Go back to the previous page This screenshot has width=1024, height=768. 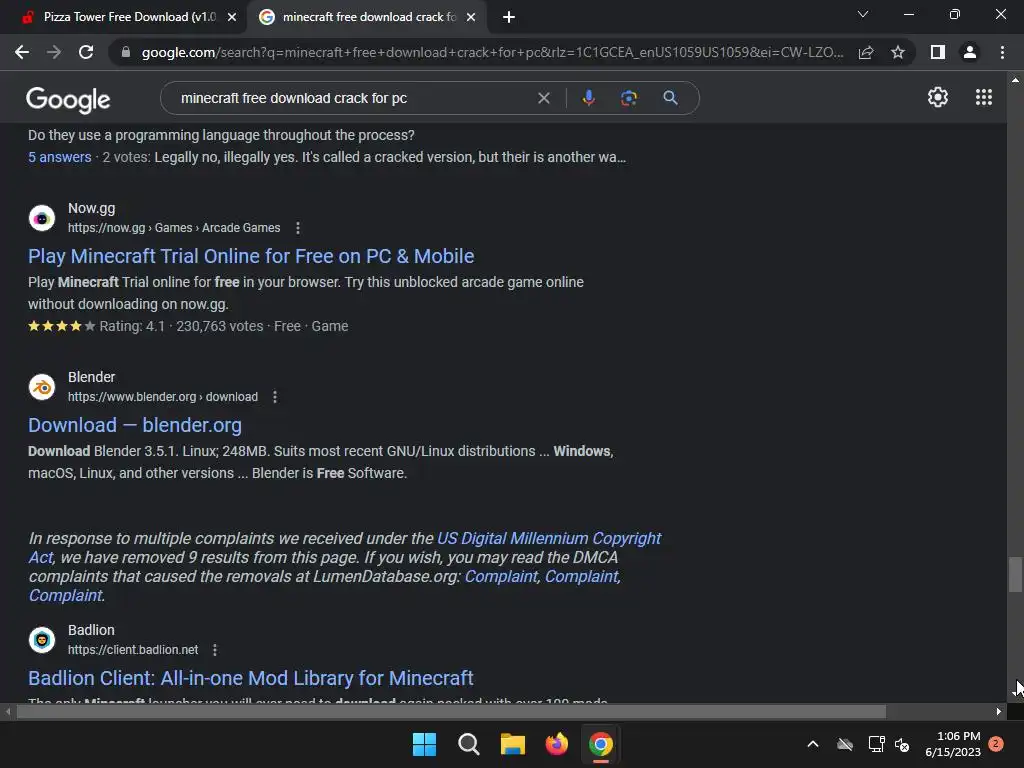point(22,52)
